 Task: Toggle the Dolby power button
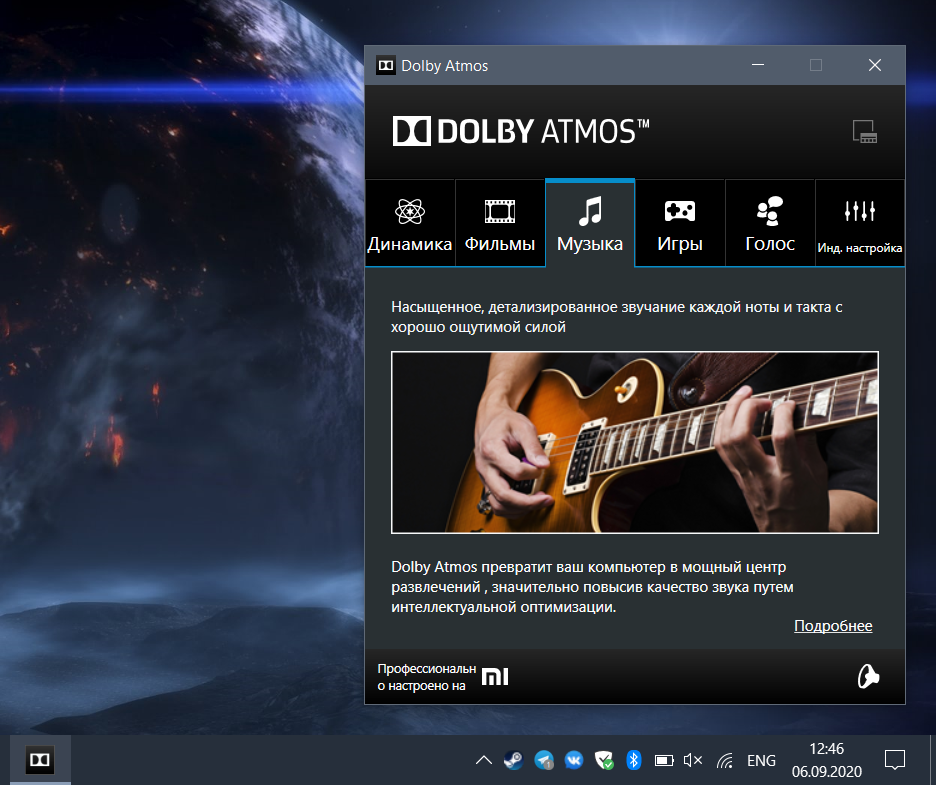pyautogui.click(x=868, y=677)
